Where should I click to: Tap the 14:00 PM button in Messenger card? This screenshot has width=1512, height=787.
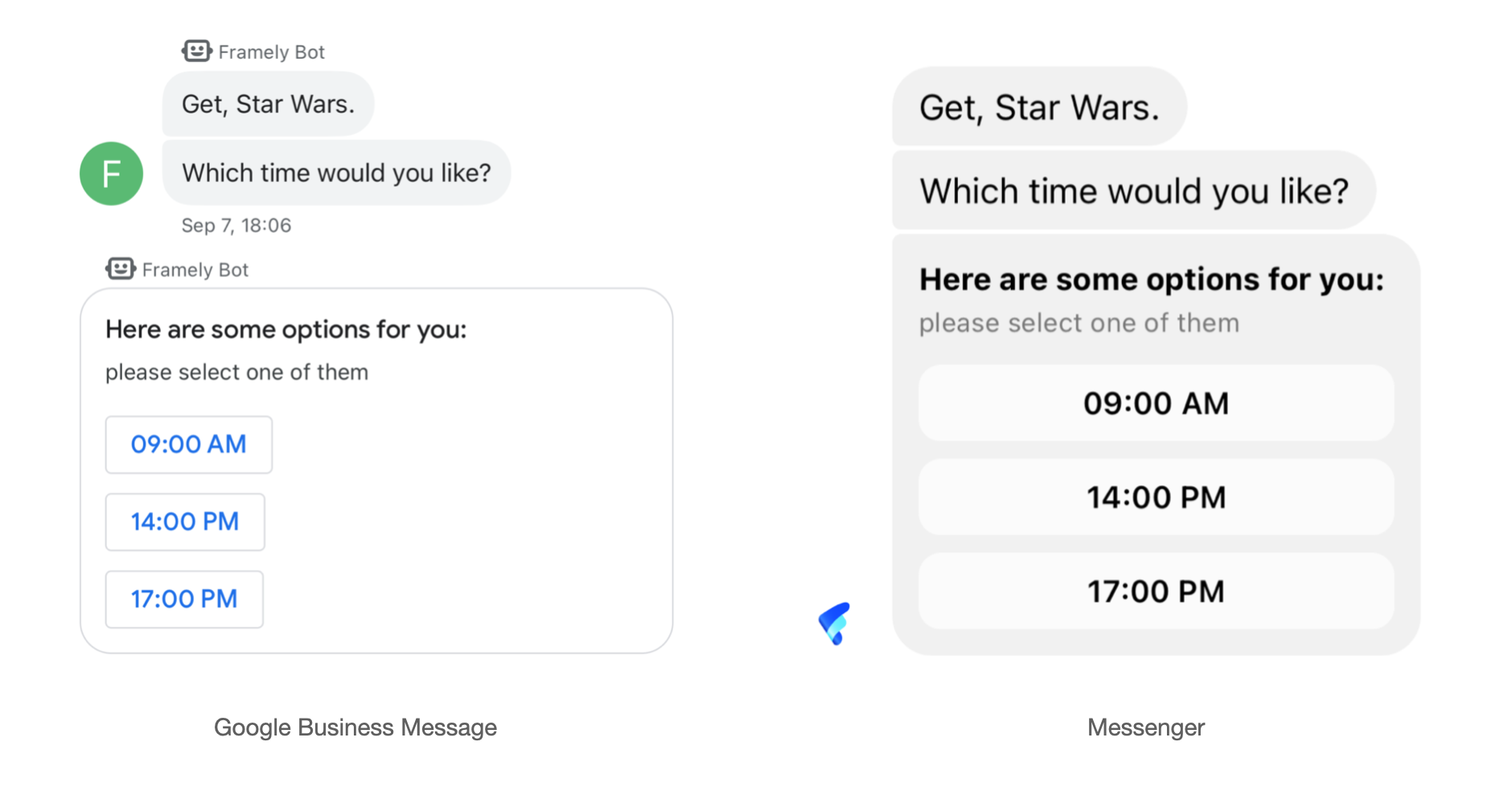(x=1156, y=497)
